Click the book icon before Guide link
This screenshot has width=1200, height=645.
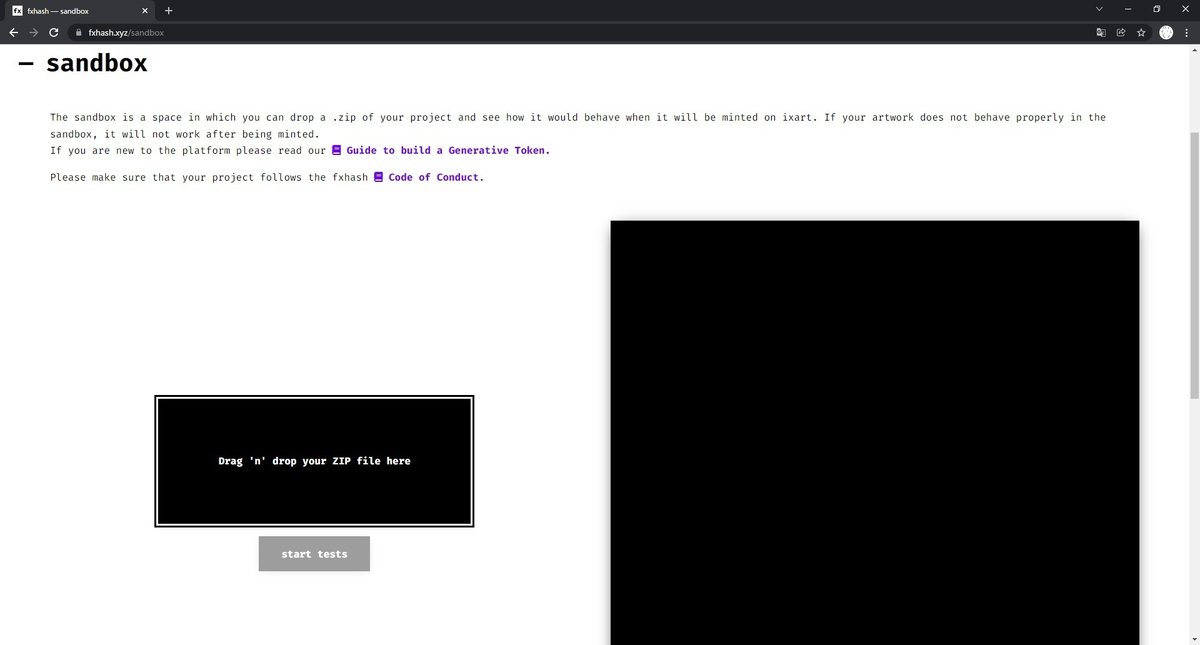(337, 150)
